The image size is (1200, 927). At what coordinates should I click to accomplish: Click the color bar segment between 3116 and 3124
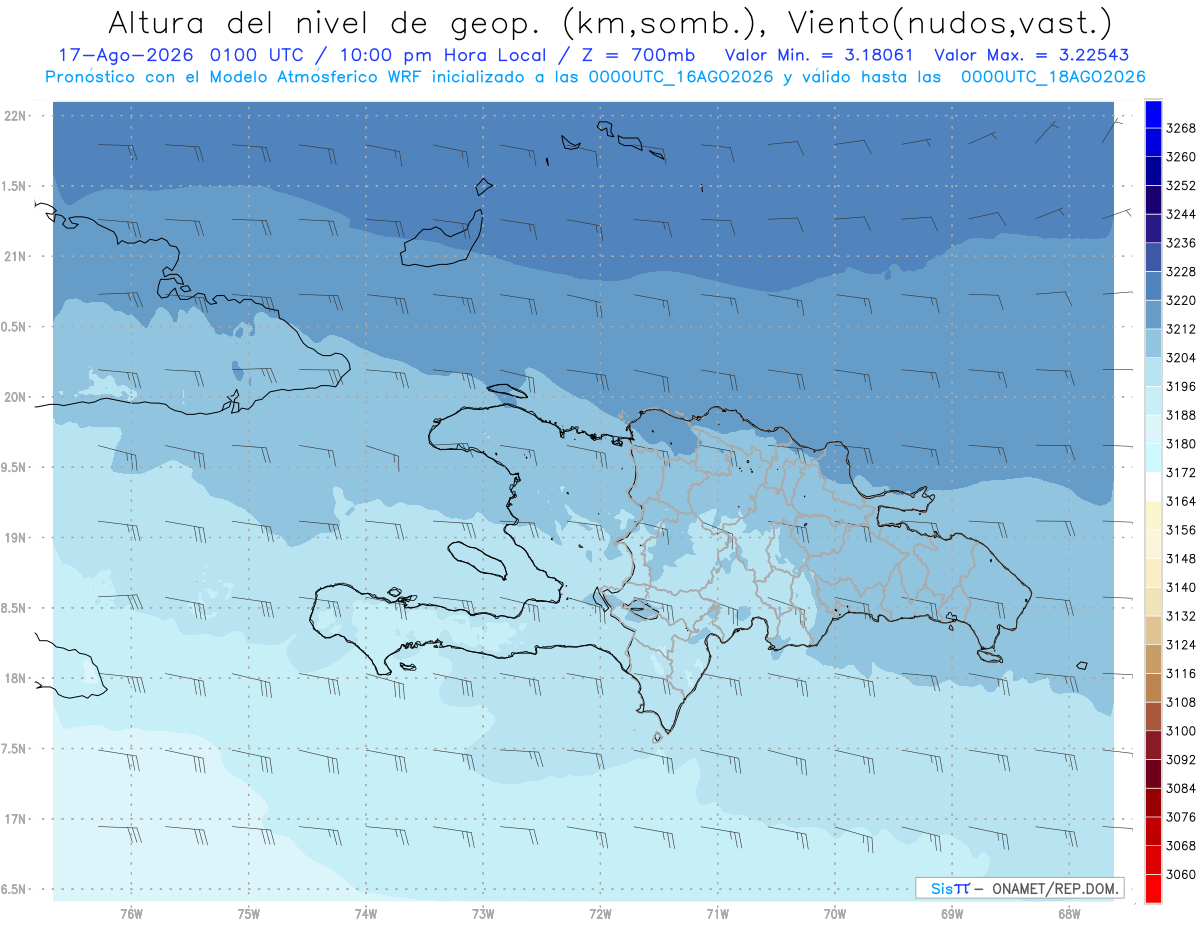pyautogui.click(x=1153, y=660)
